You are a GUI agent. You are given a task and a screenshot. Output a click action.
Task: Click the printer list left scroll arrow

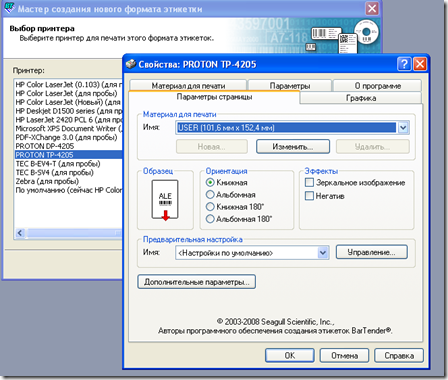pyautogui.click(x=20, y=233)
